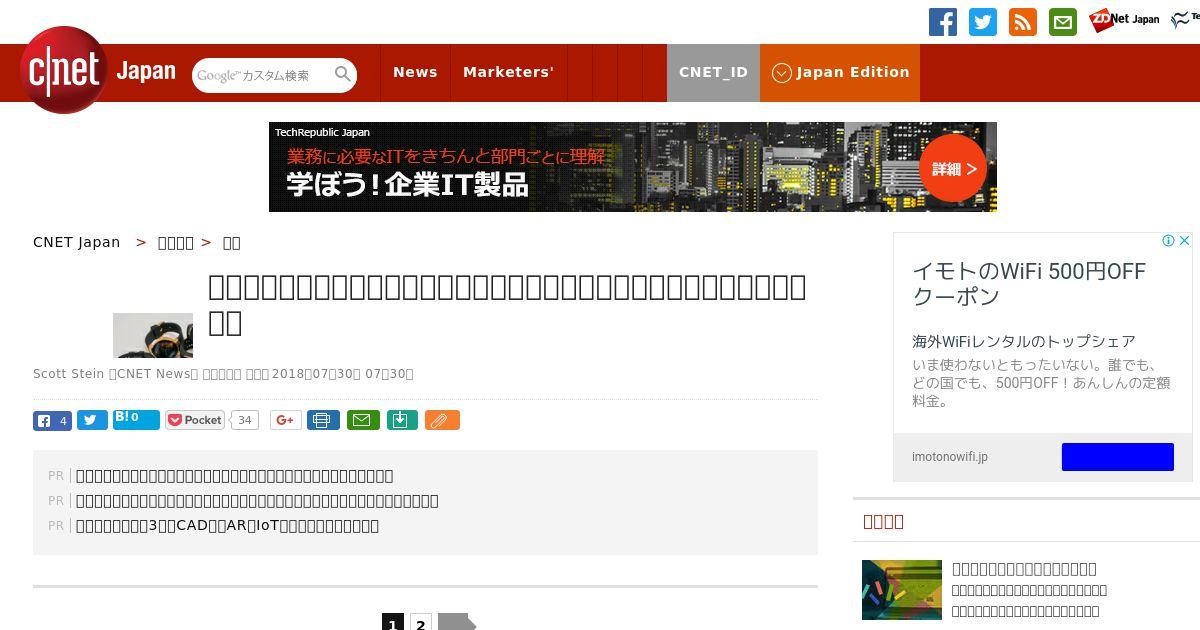Open the Facebook icon in top bar

click(x=943, y=22)
